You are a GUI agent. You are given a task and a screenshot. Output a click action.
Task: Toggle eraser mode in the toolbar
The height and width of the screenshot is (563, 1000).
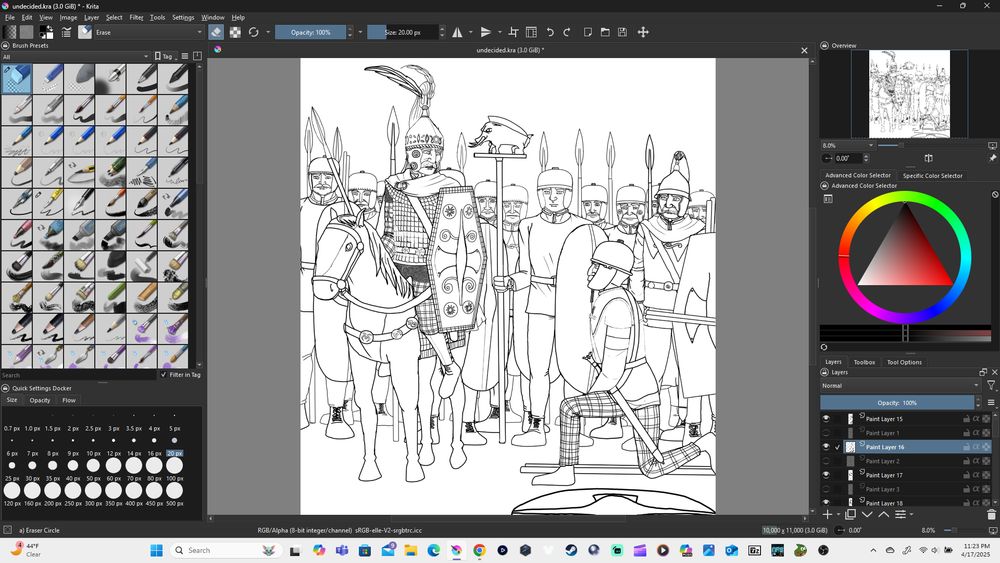[x=216, y=32]
